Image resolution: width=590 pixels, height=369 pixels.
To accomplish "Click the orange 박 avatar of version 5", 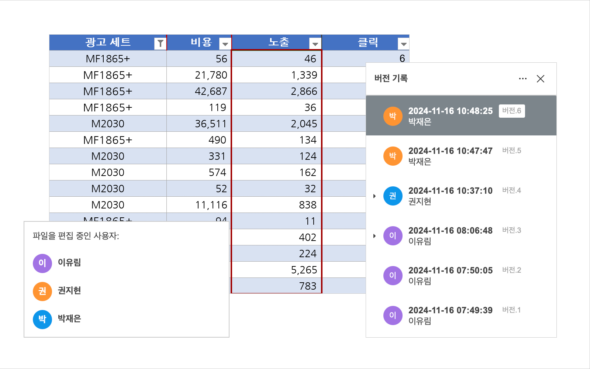I will tap(392, 156).
